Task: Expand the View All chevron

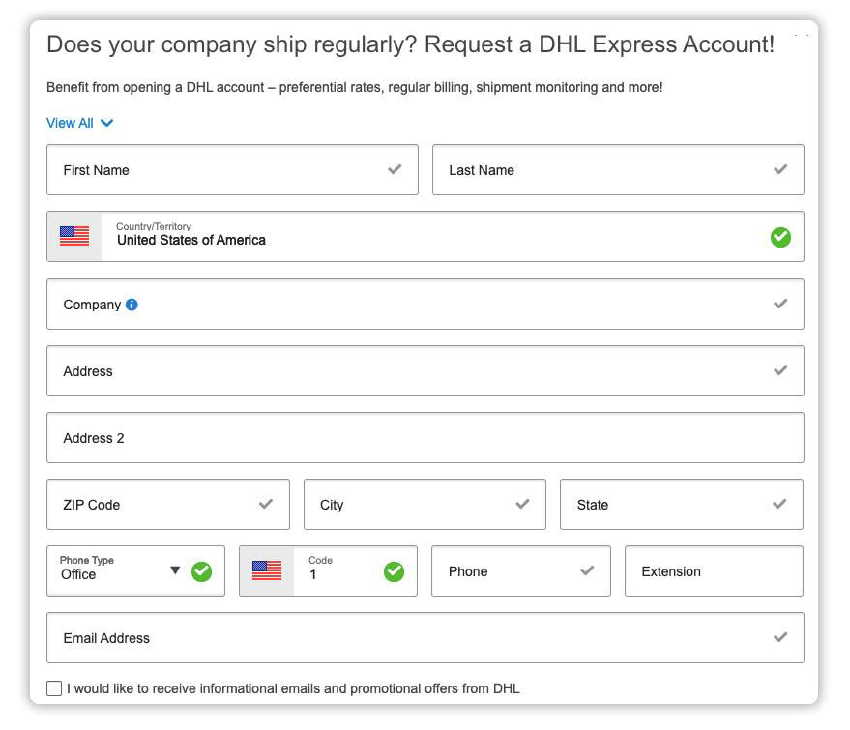Action: (x=107, y=123)
